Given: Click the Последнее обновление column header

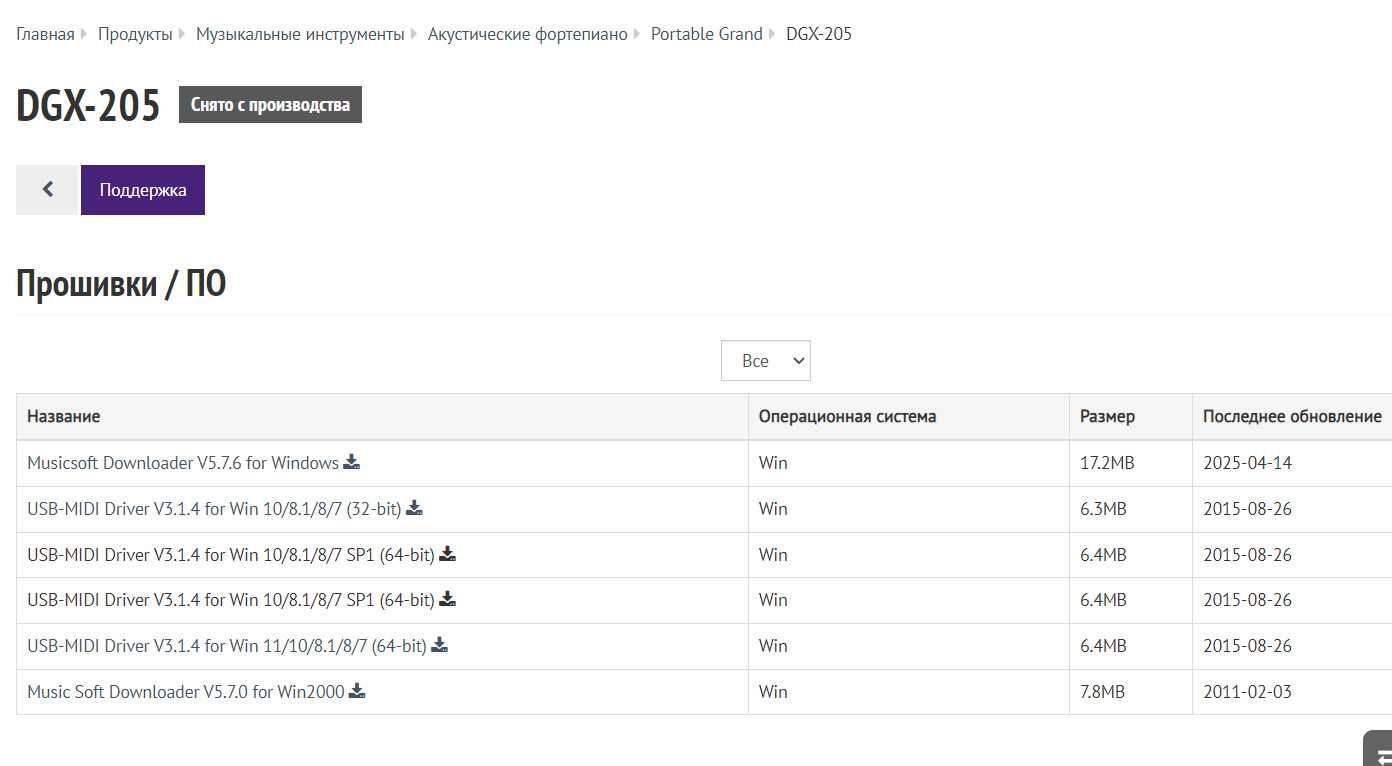Looking at the screenshot, I should tap(1292, 416).
